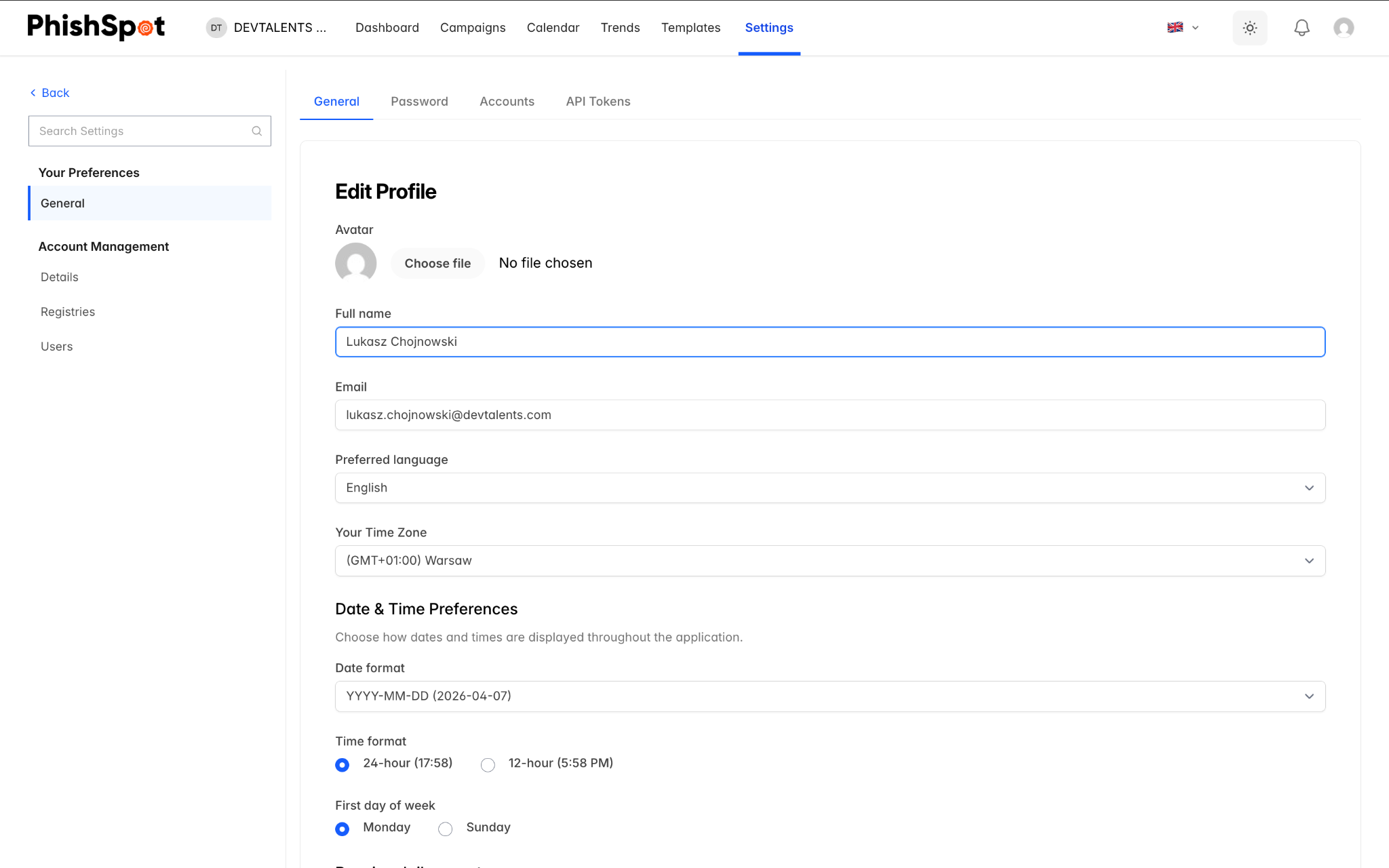1389x868 pixels.
Task: Select 24-hour time format
Action: tap(343, 765)
